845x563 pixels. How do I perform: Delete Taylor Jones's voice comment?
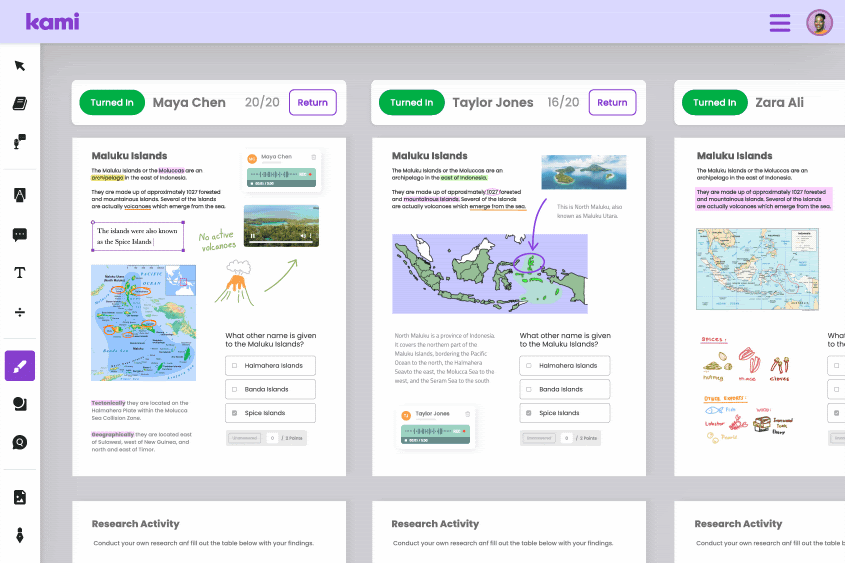coord(468,414)
